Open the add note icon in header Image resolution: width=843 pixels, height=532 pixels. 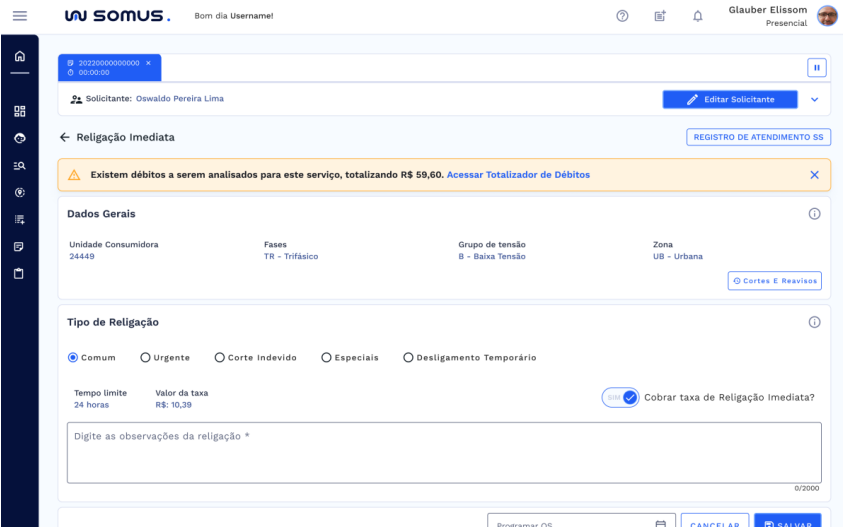point(660,16)
